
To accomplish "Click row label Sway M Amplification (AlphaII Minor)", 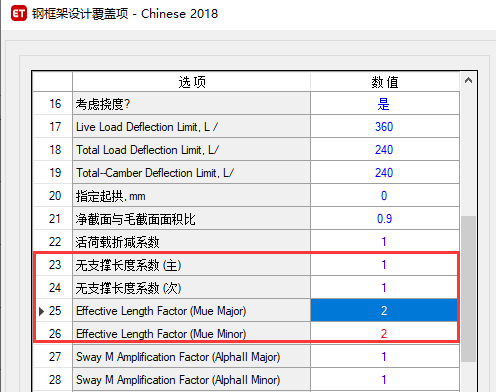I will click(191, 380).
